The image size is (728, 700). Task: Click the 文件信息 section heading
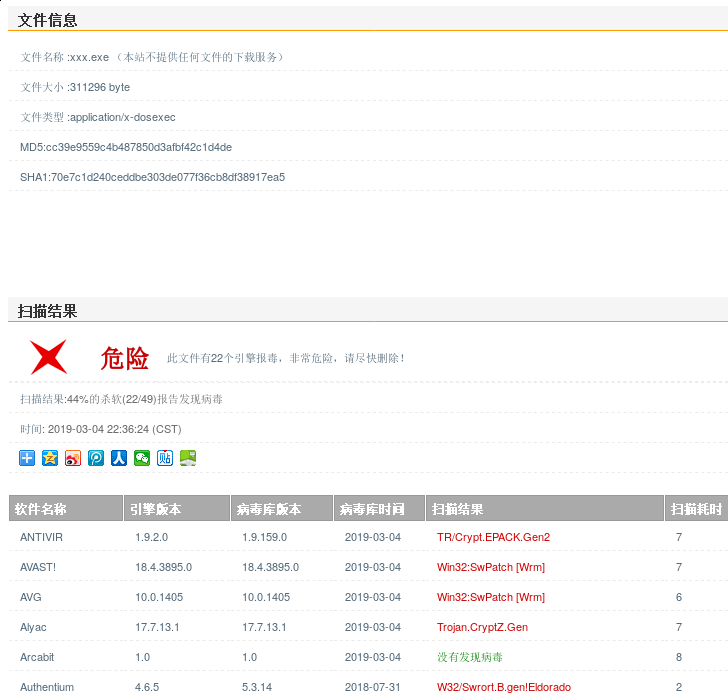[x=47, y=20]
